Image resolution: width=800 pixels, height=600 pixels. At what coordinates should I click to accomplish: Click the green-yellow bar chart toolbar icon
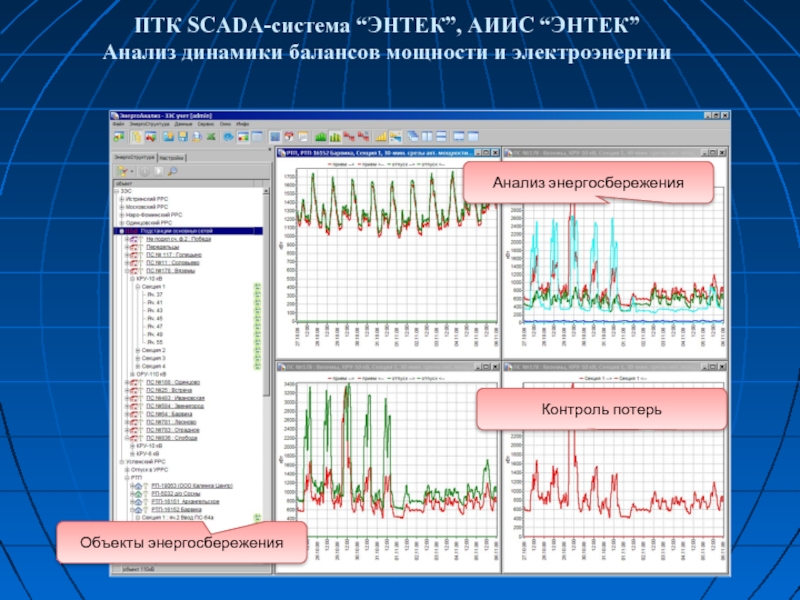(x=335, y=137)
